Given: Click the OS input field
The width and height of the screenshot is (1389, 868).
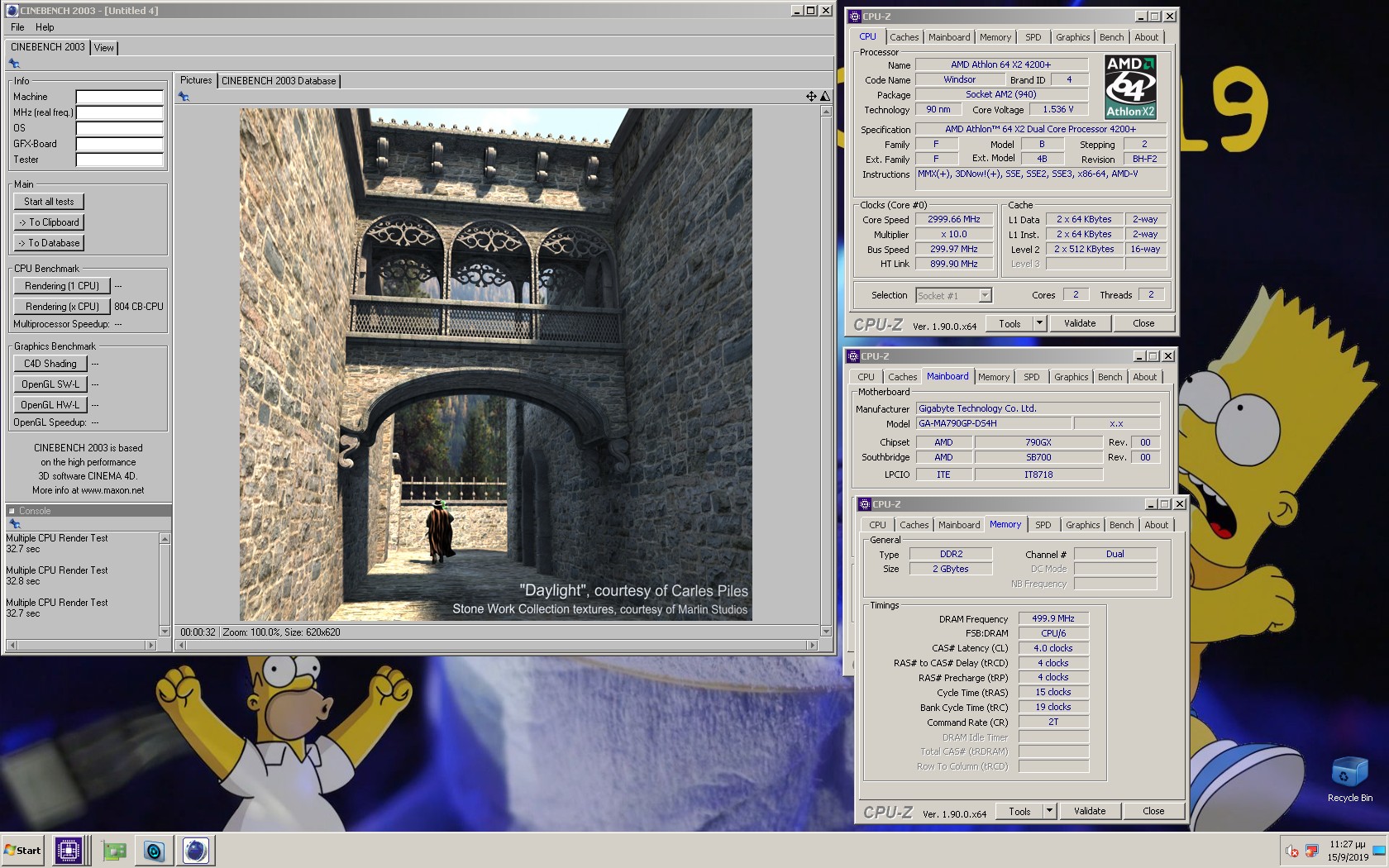Looking at the screenshot, I should pos(119,128).
